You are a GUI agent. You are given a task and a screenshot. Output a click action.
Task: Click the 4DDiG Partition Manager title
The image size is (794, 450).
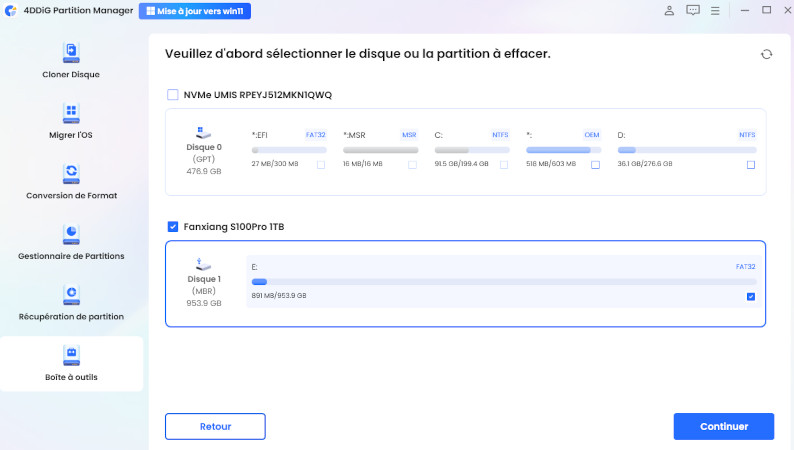click(78, 11)
